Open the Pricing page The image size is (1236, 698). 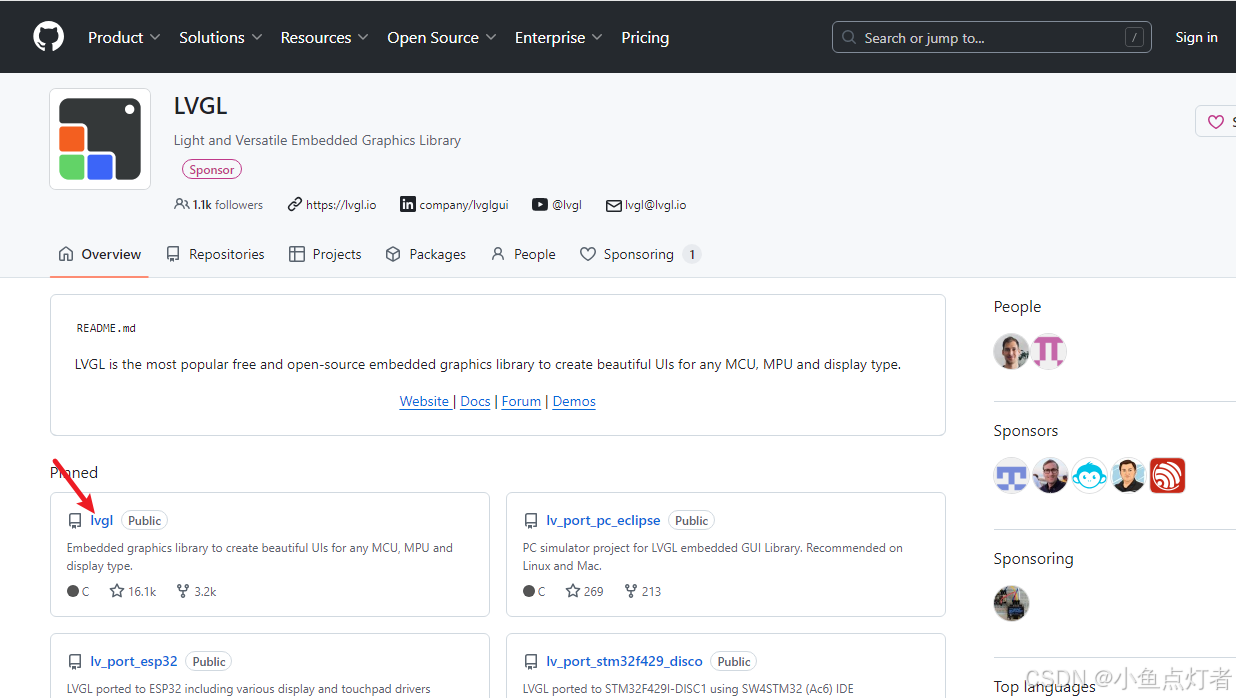[x=645, y=37]
